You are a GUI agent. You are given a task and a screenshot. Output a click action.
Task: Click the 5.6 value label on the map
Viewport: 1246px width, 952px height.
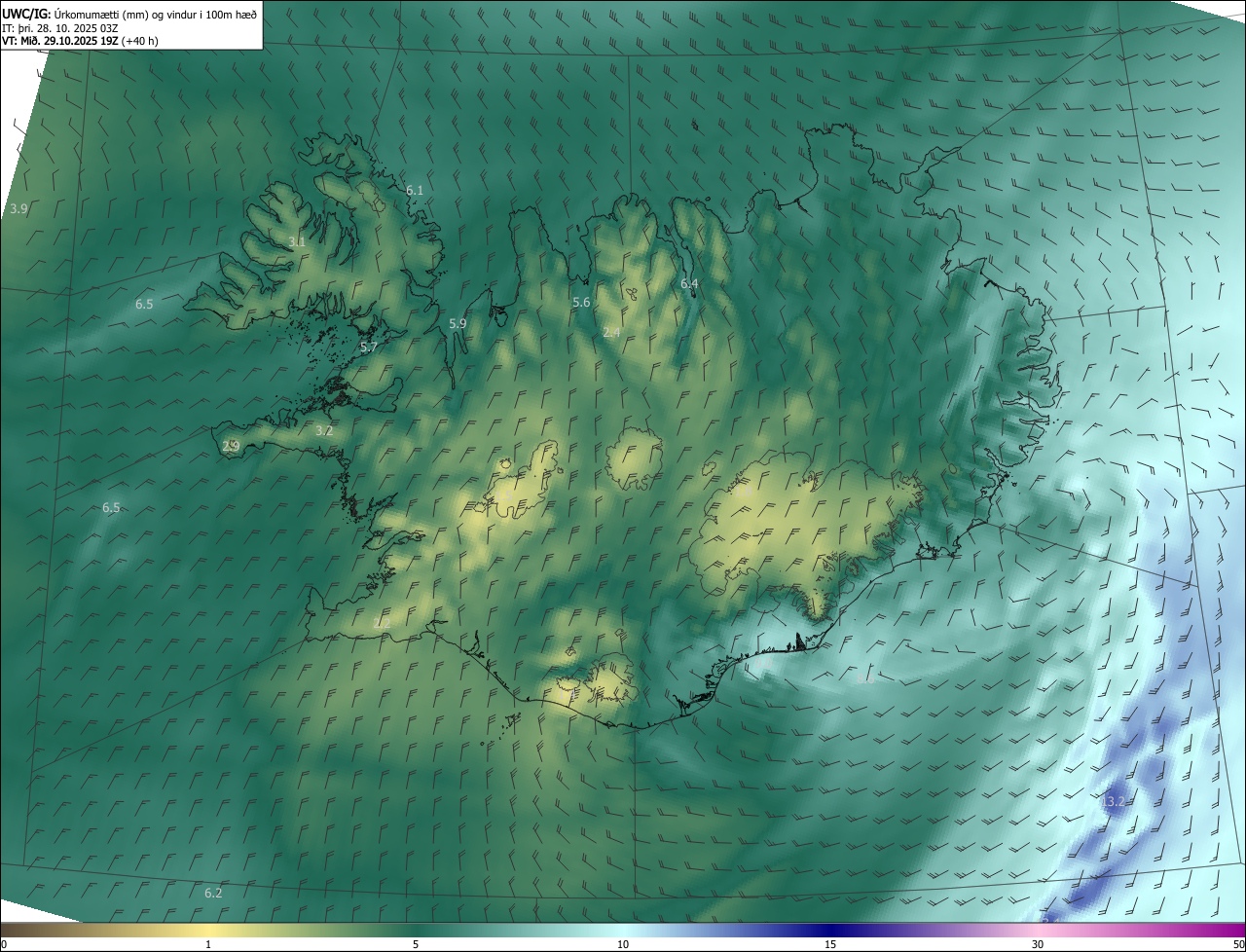pyautogui.click(x=581, y=303)
